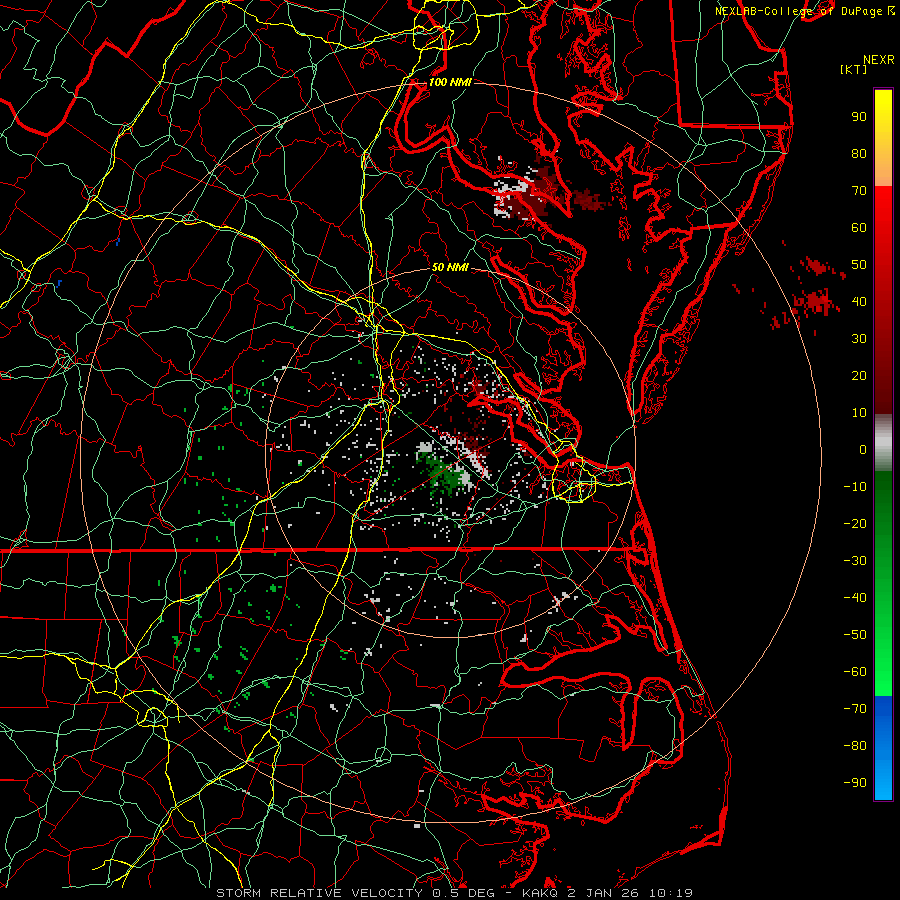Click the -40 value on velocity scale
900x900 pixels.
[x=855, y=598]
